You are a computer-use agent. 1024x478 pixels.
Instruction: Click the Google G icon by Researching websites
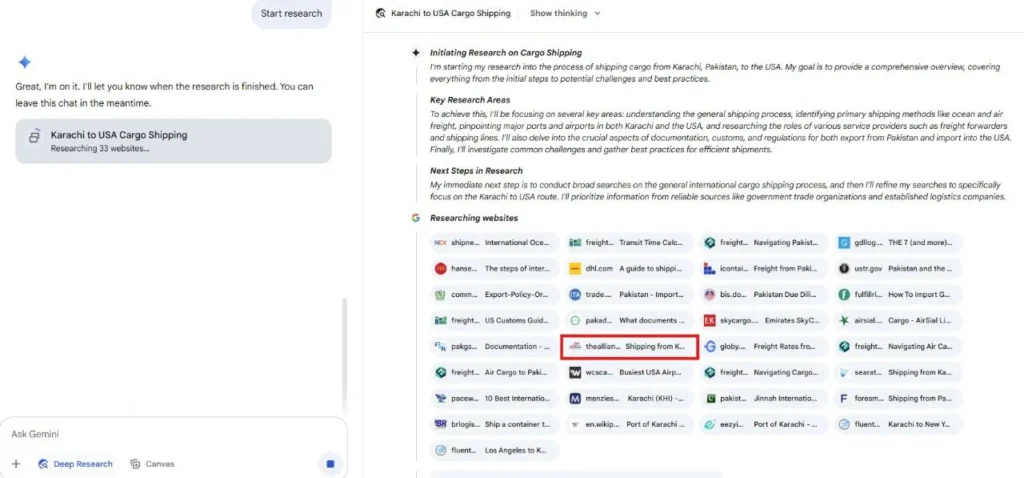click(x=415, y=217)
